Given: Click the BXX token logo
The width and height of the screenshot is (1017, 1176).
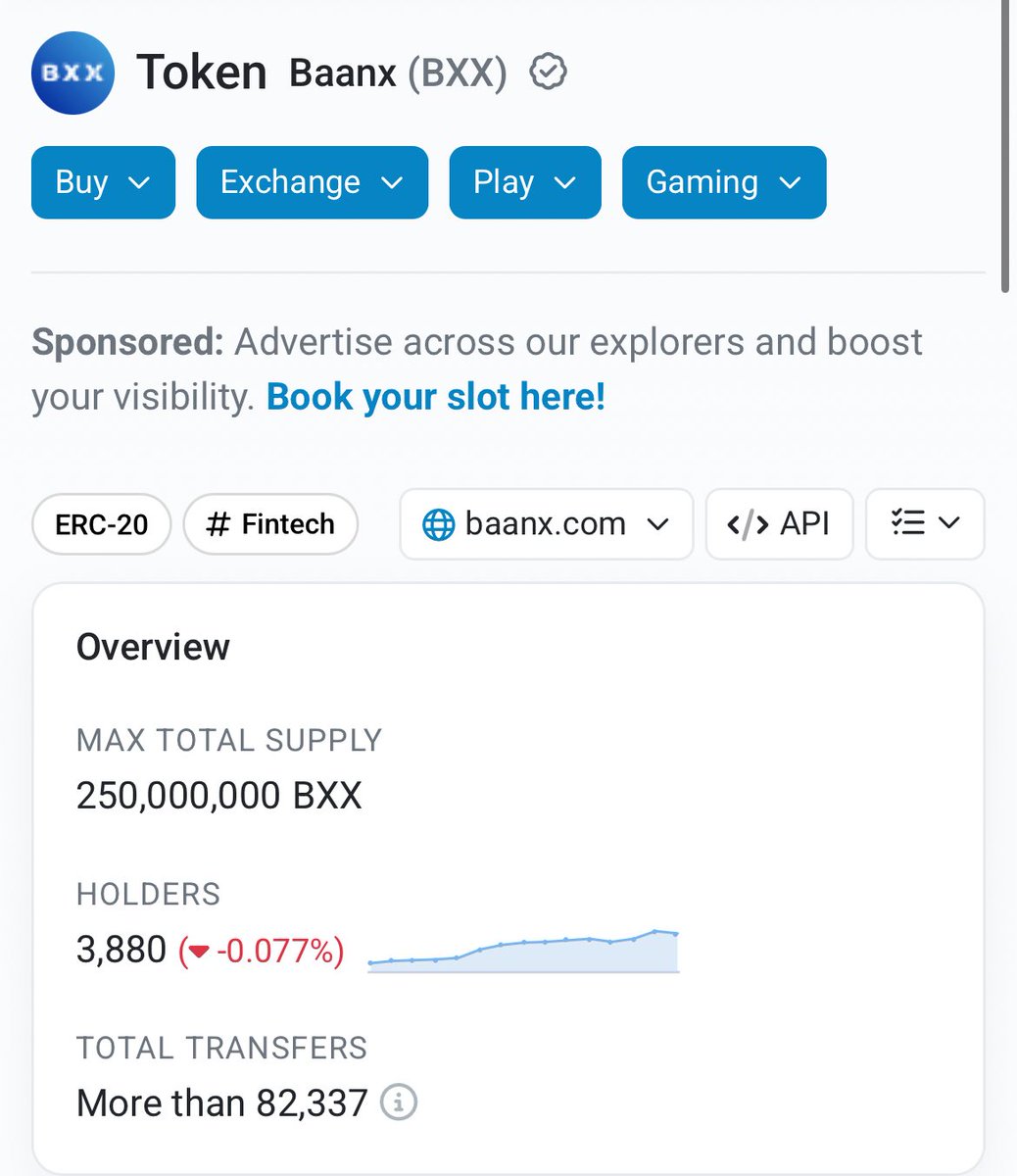Looking at the screenshot, I should [73, 73].
